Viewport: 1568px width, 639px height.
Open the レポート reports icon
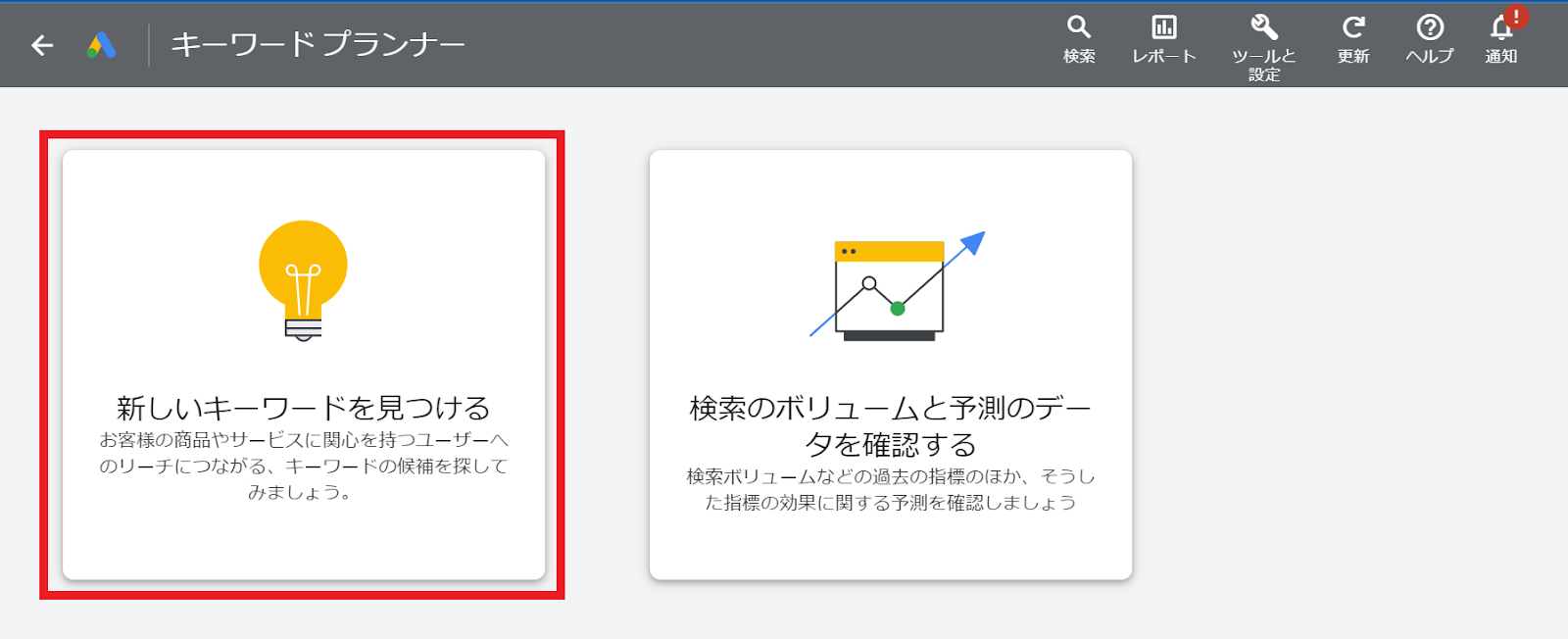[1164, 40]
